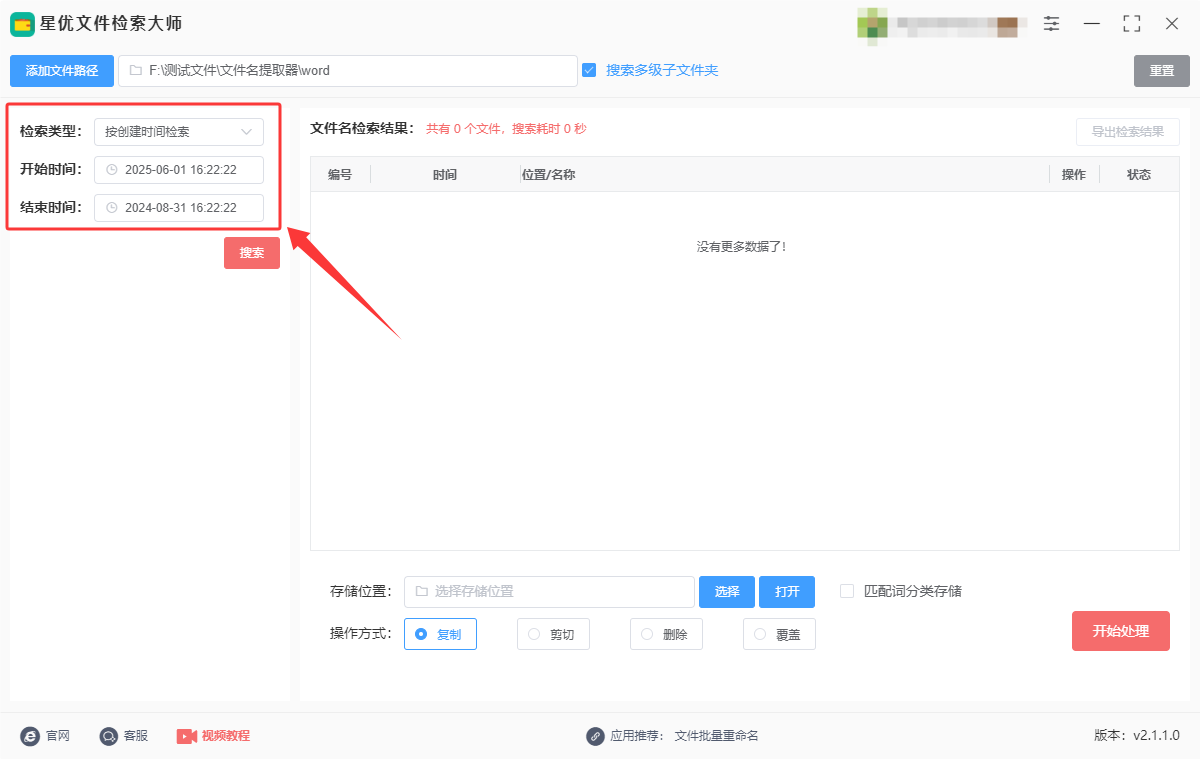Click the clock icon in end time
The width and height of the screenshot is (1200, 760).
(x=111, y=208)
